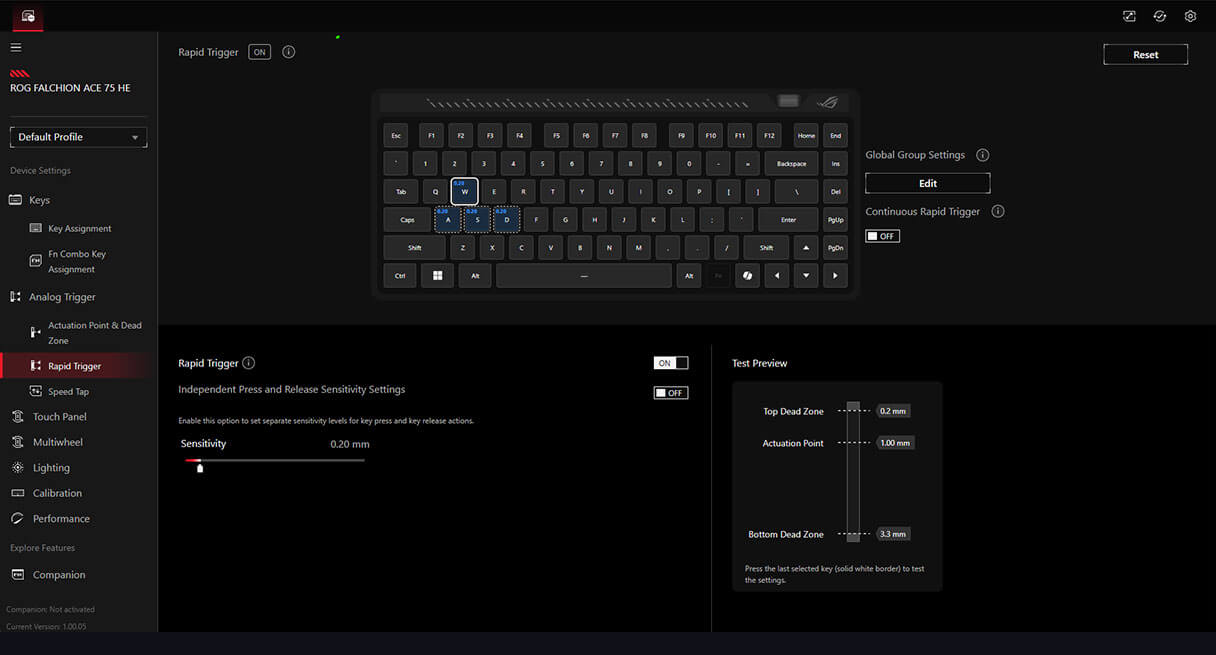Enable Independent Press and Release Sensitivity Settings

670,393
